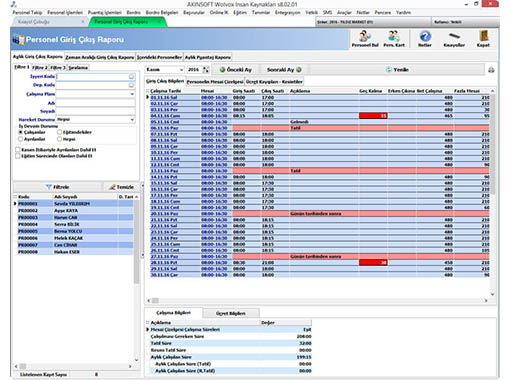Click the red late cell in 28.11.16 row
Viewport: 510px width, 380px height.
click(373, 263)
